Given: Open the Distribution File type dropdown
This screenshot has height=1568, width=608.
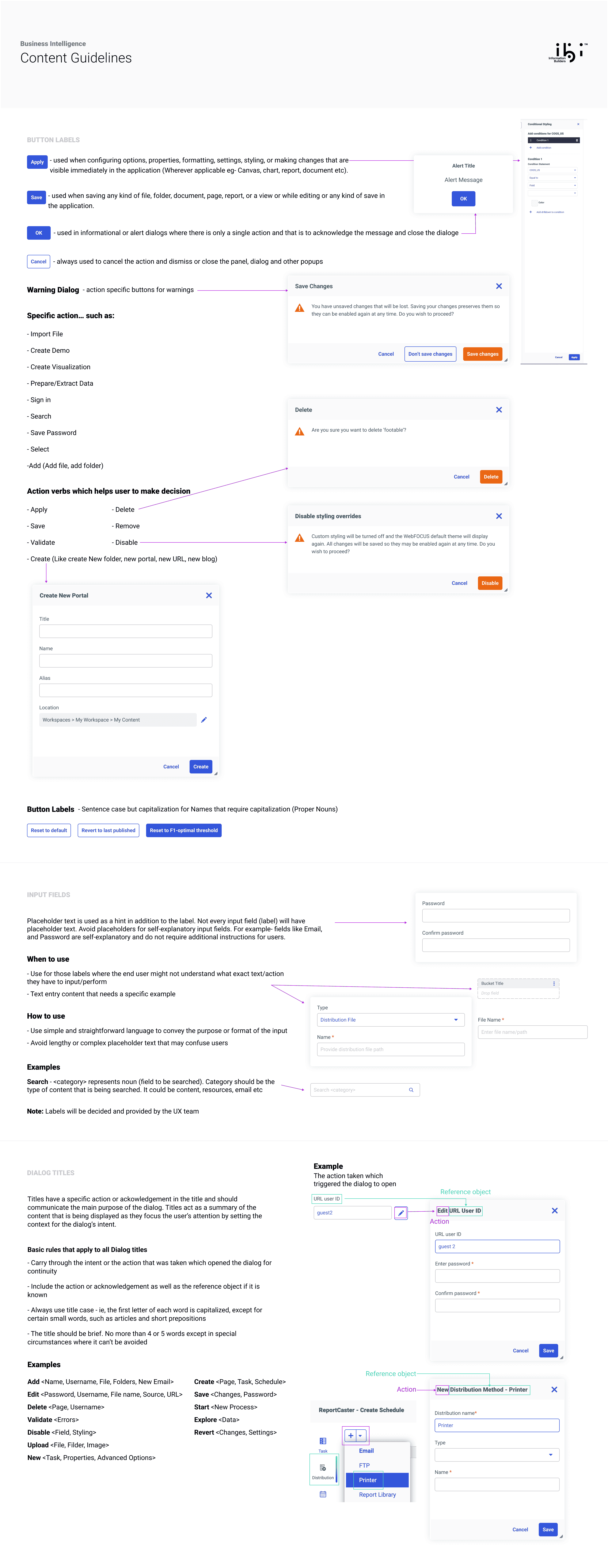Looking at the screenshot, I should coord(456,1020).
